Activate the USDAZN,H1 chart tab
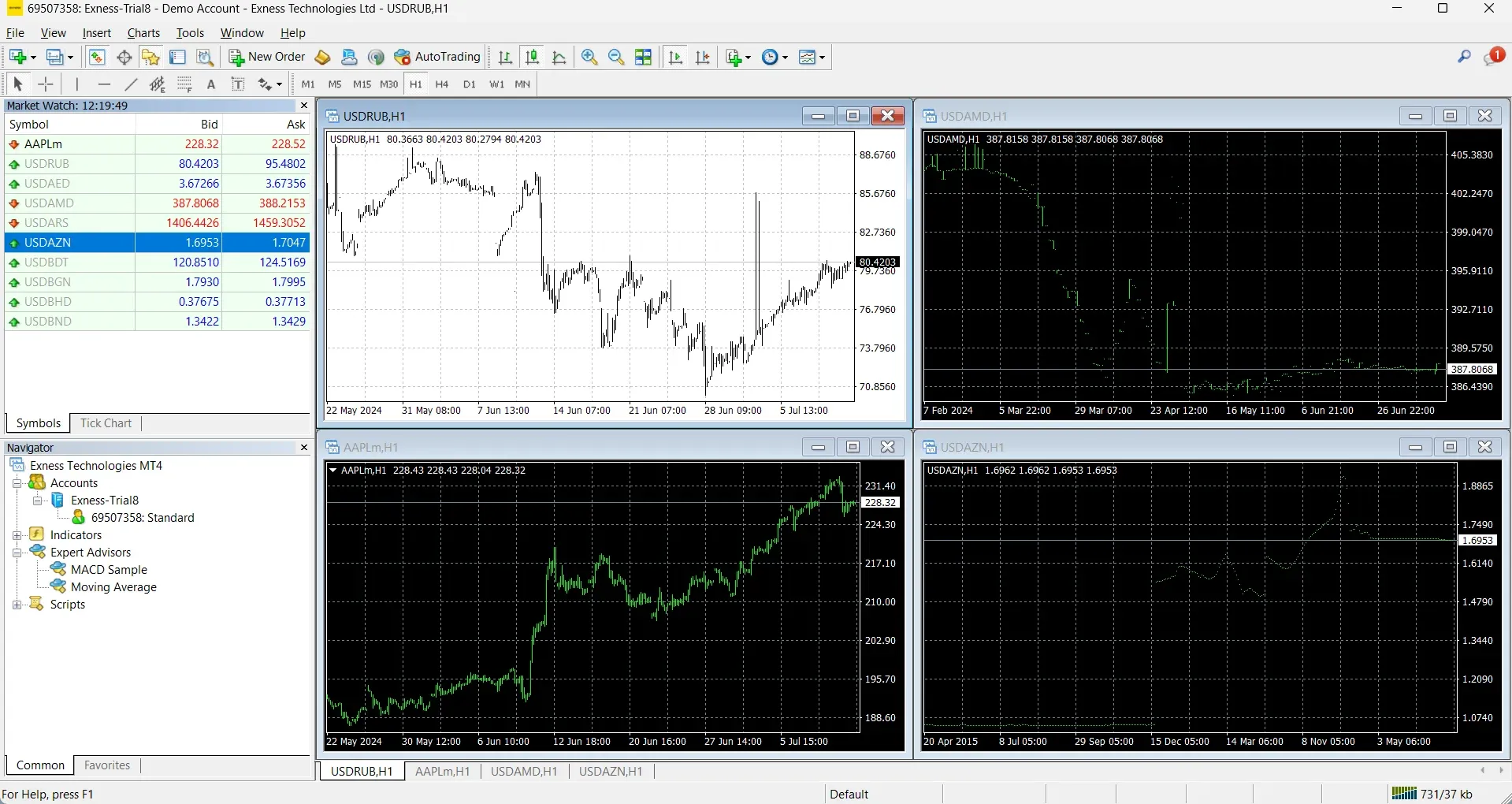 click(611, 772)
